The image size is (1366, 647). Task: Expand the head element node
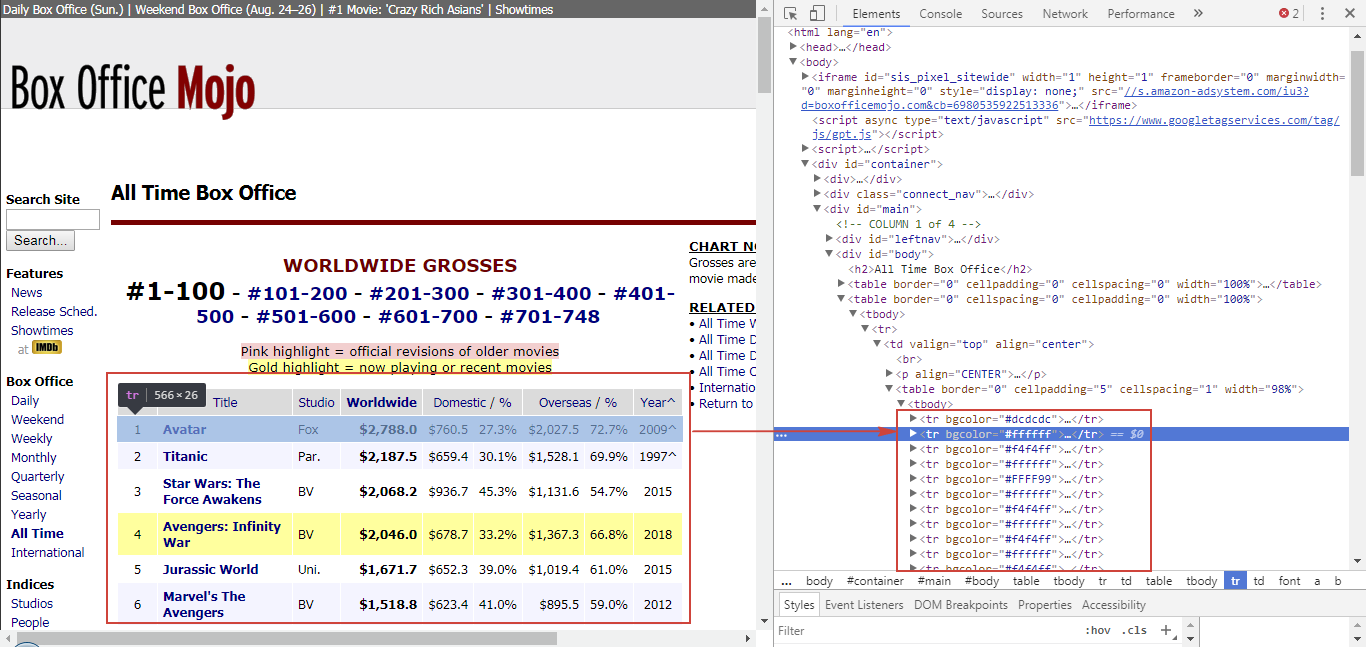793,47
